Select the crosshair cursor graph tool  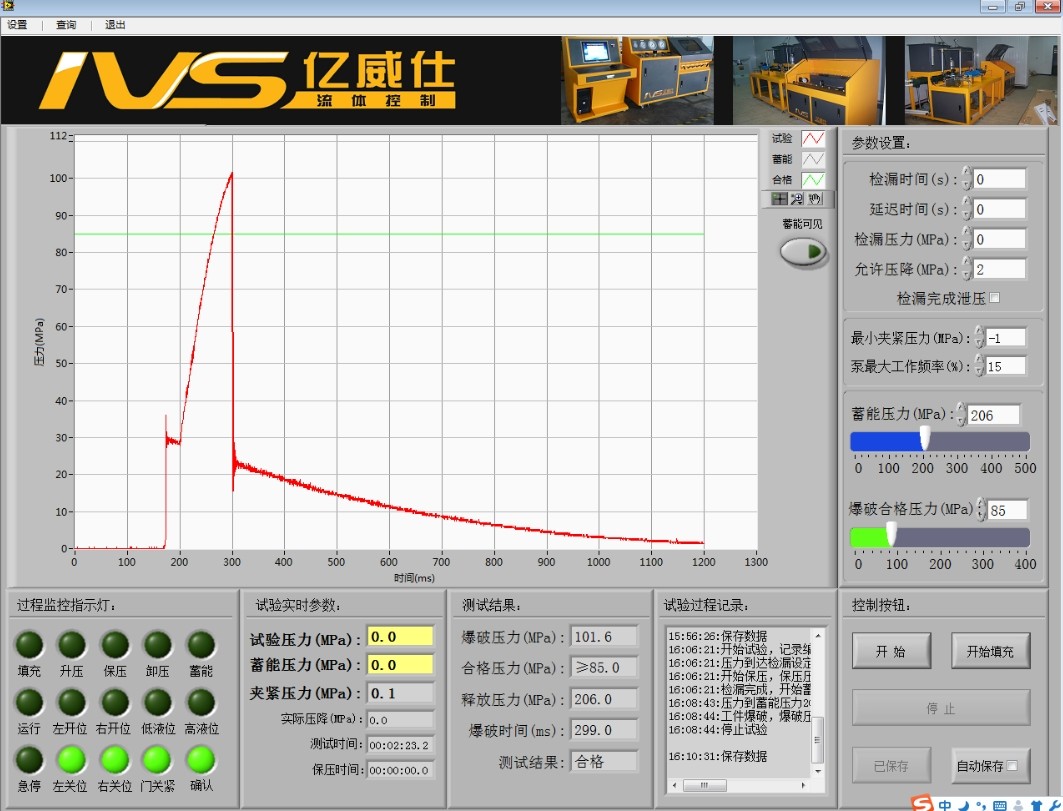780,199
